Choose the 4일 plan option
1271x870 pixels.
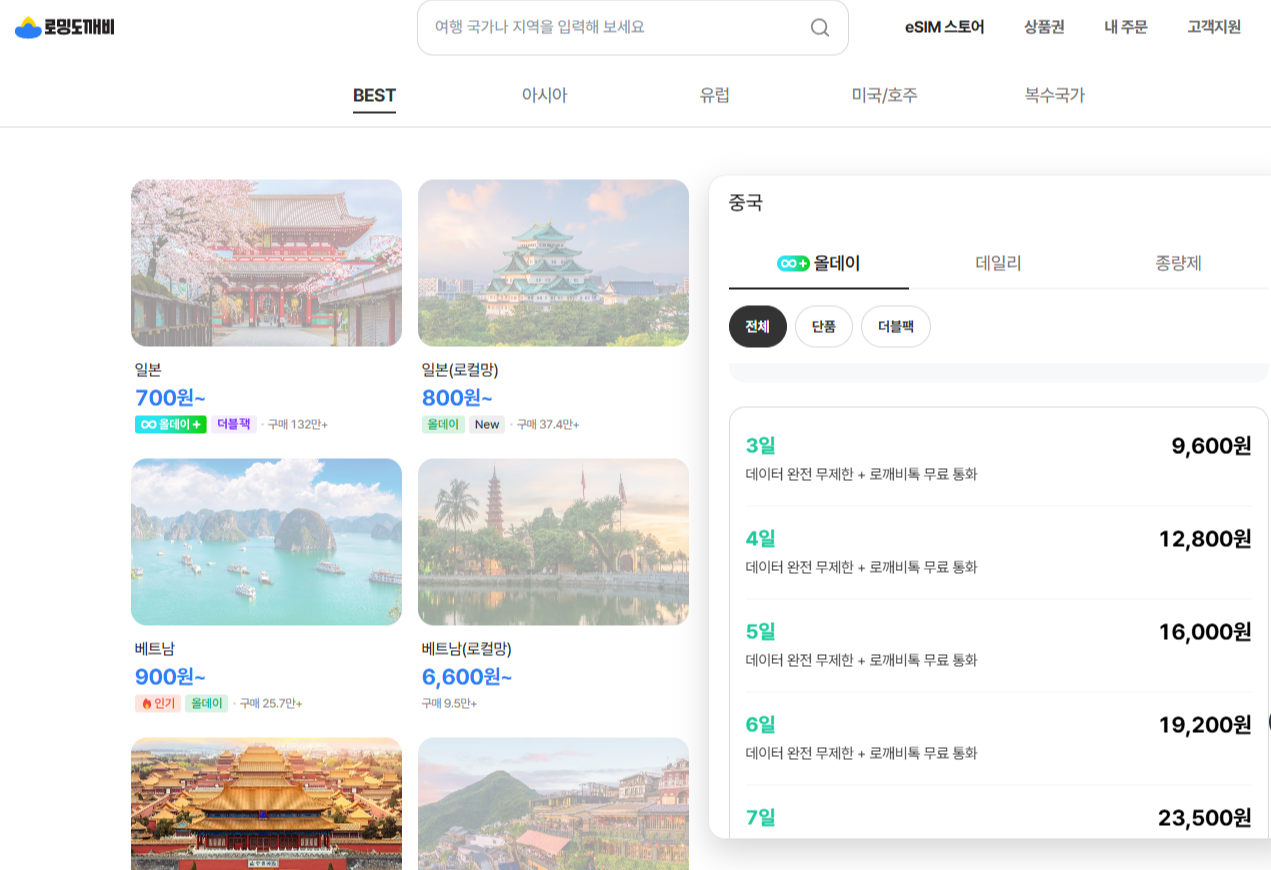999,552
